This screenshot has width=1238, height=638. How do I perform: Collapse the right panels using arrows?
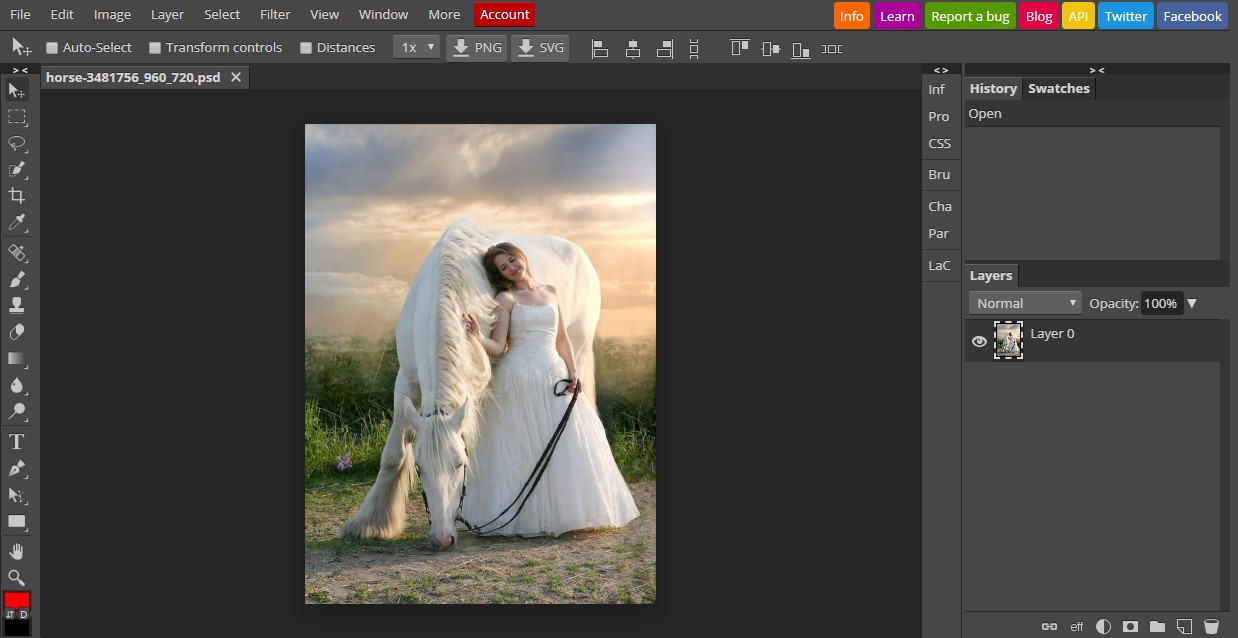(1097, 70)
